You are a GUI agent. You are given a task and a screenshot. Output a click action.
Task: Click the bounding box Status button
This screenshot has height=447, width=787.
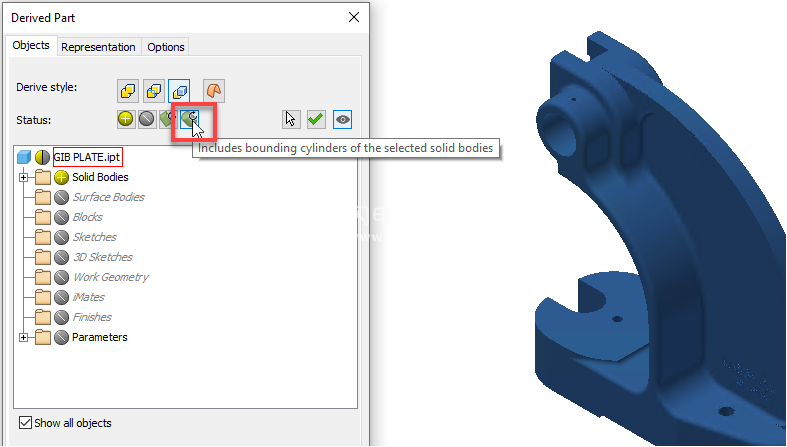pyautogui.click(x=167, y=119)
